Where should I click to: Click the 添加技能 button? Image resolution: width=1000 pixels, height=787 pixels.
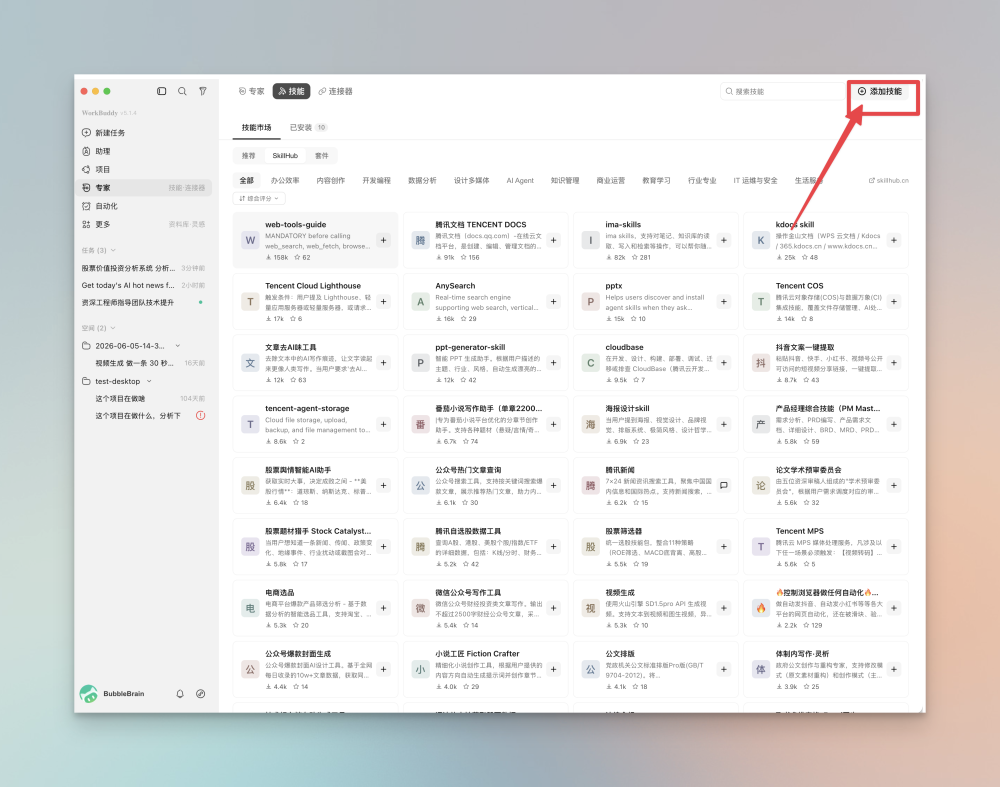880,91
